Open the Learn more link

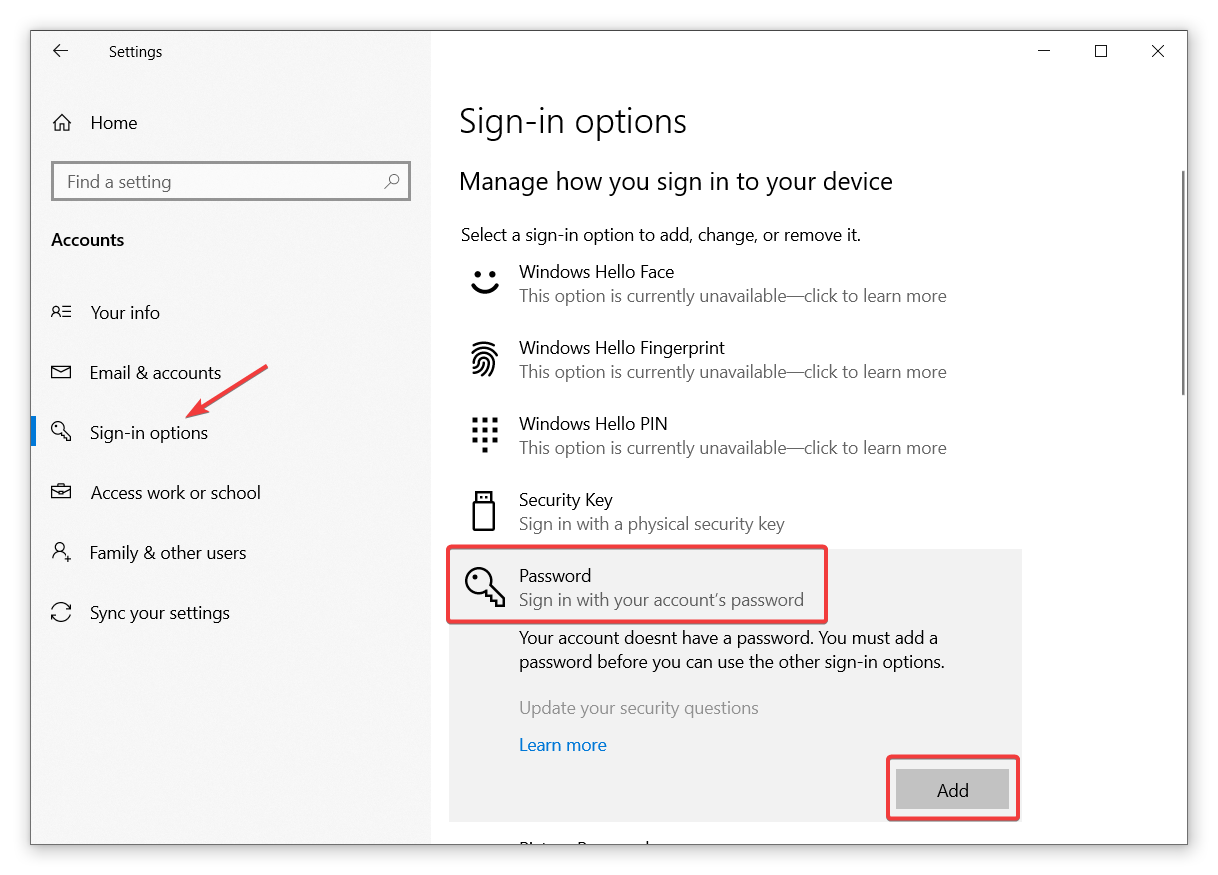(563, 745)
